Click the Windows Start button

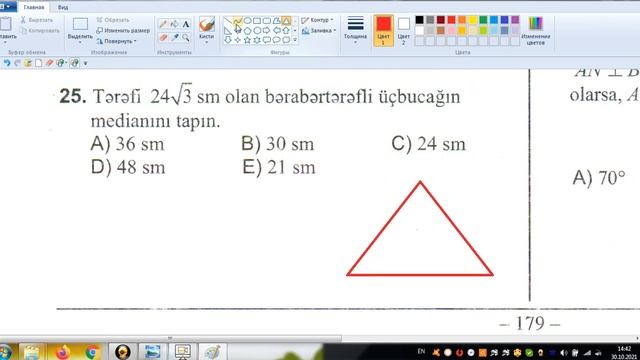[5, 352]
